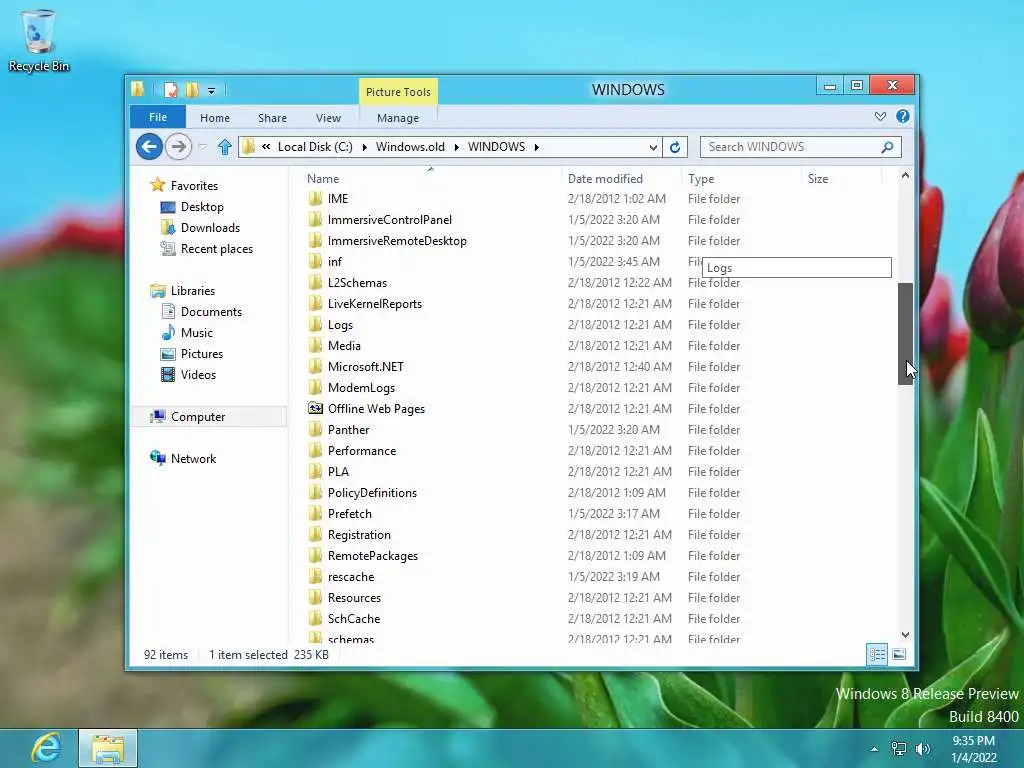Click the scrollbar down arrow
1024x768 pixels.
(905, 635)
